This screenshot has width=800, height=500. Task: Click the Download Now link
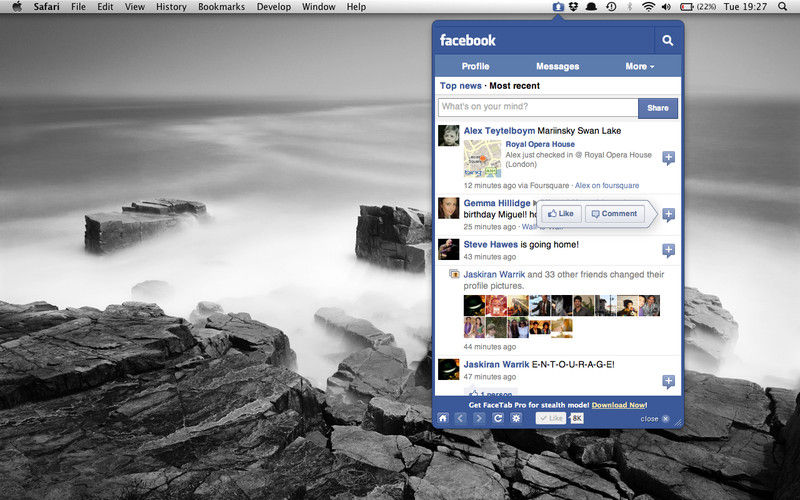click(x=619, y=405)
